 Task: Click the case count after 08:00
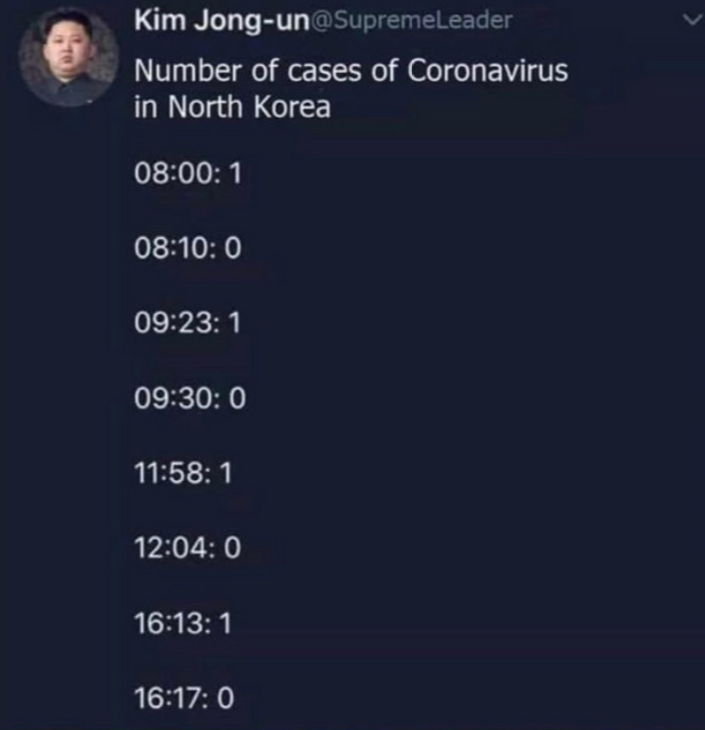(x=235, y=173)
